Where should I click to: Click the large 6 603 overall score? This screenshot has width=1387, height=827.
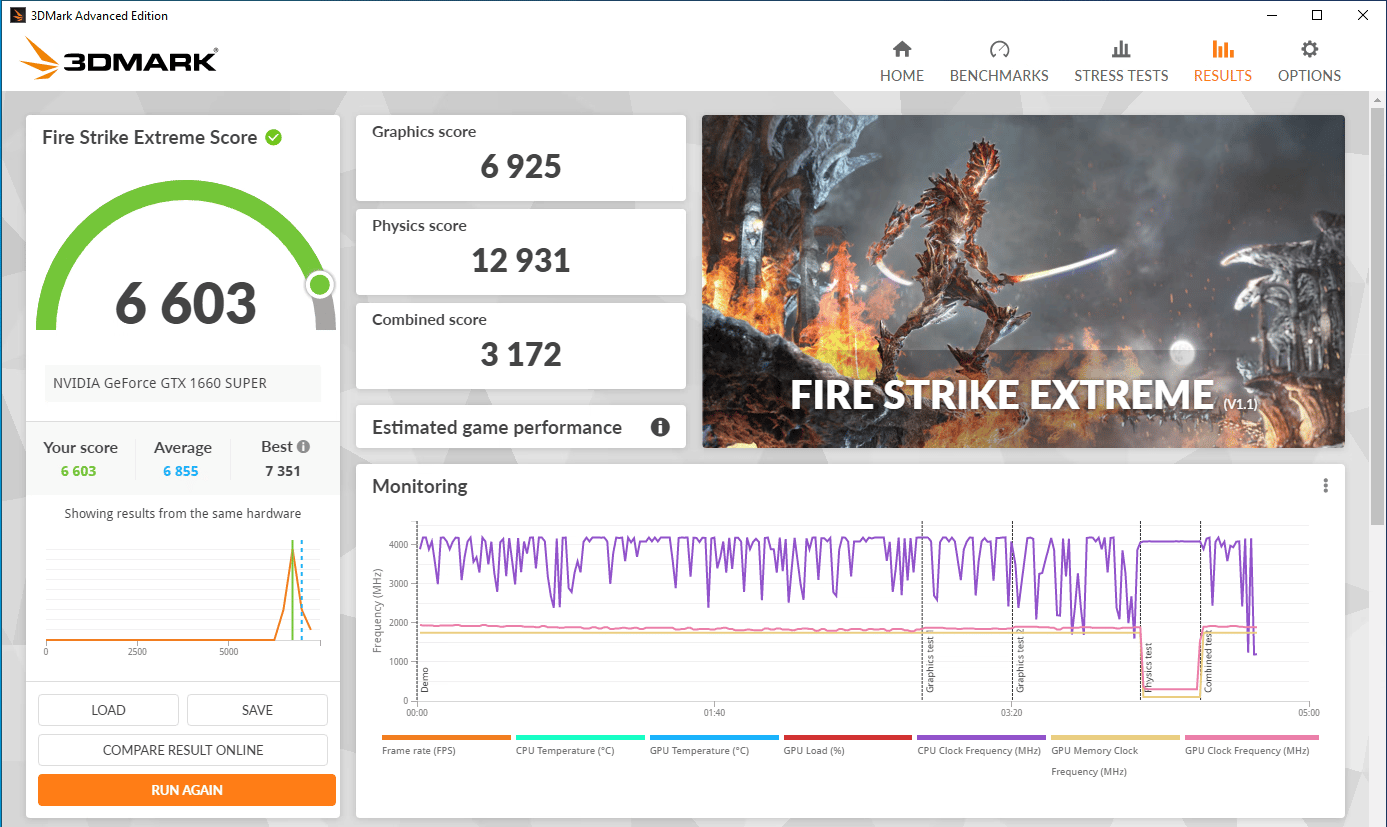pyautogui.click(x=186, y=303)
